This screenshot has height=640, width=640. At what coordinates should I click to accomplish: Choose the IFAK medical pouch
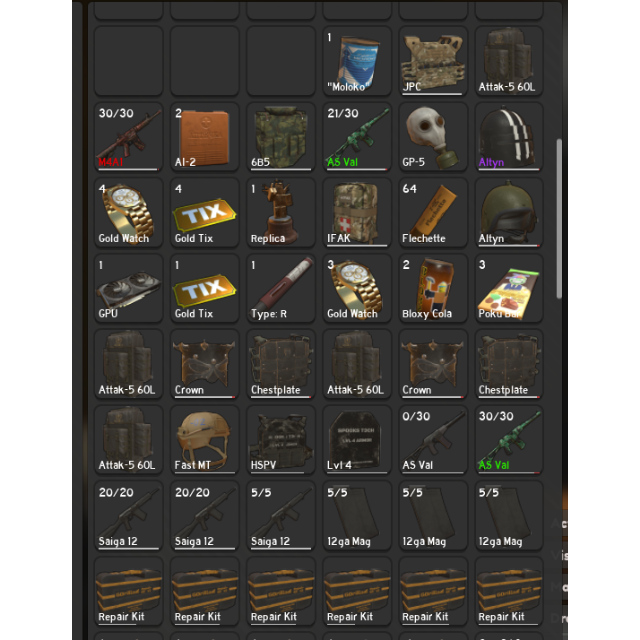pyautogui.click(x=357, y=213)
